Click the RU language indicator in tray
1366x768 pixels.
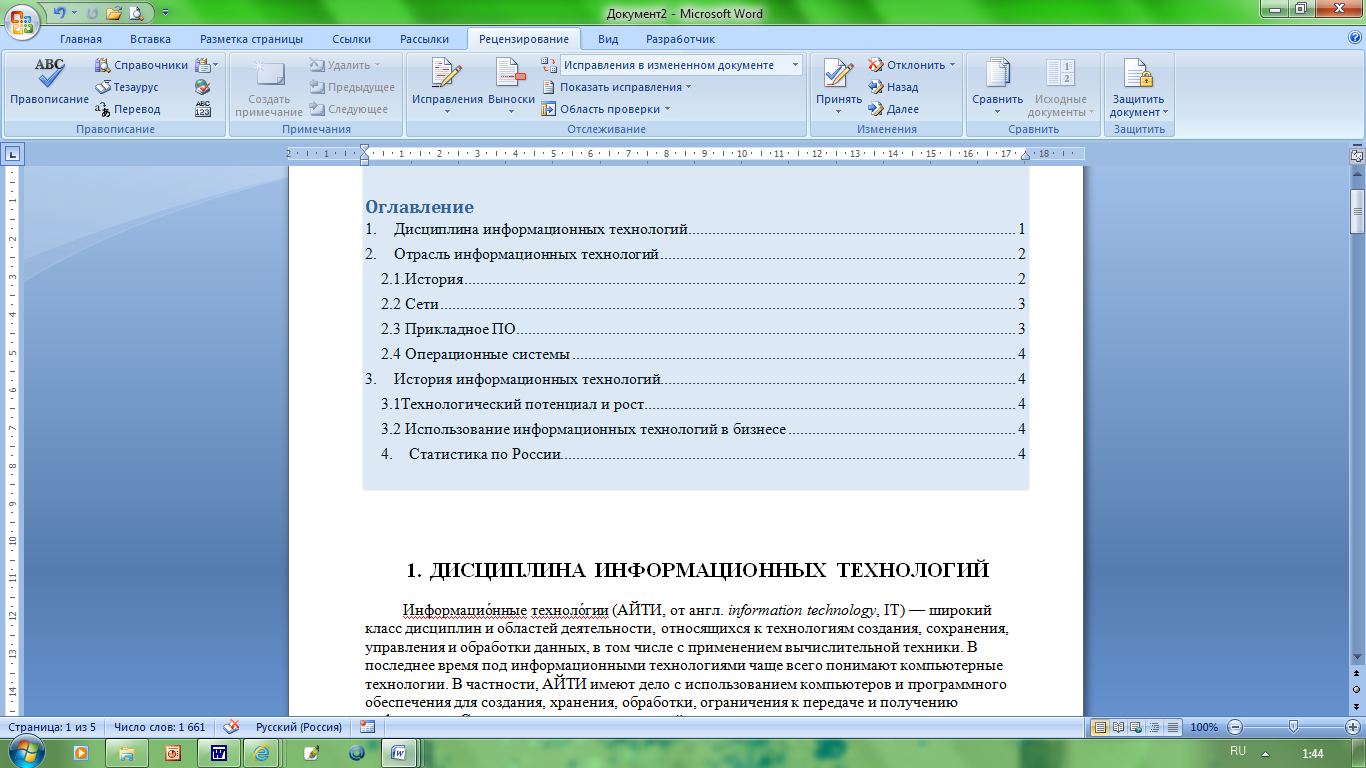[x=1238, y=750]
